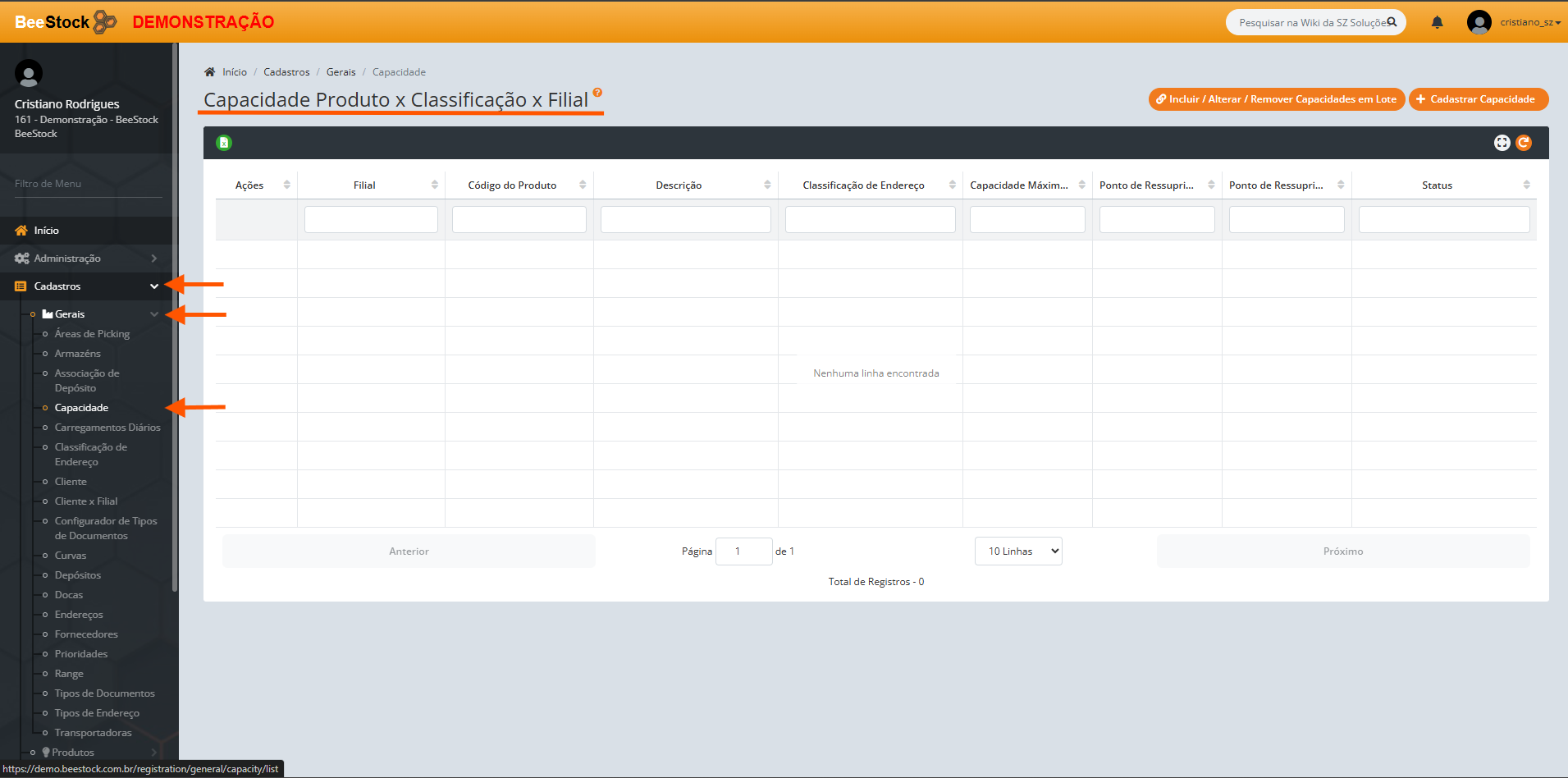Open the 10 Linhas rows dropdown
The image size is (1568, 778).
1018,551
